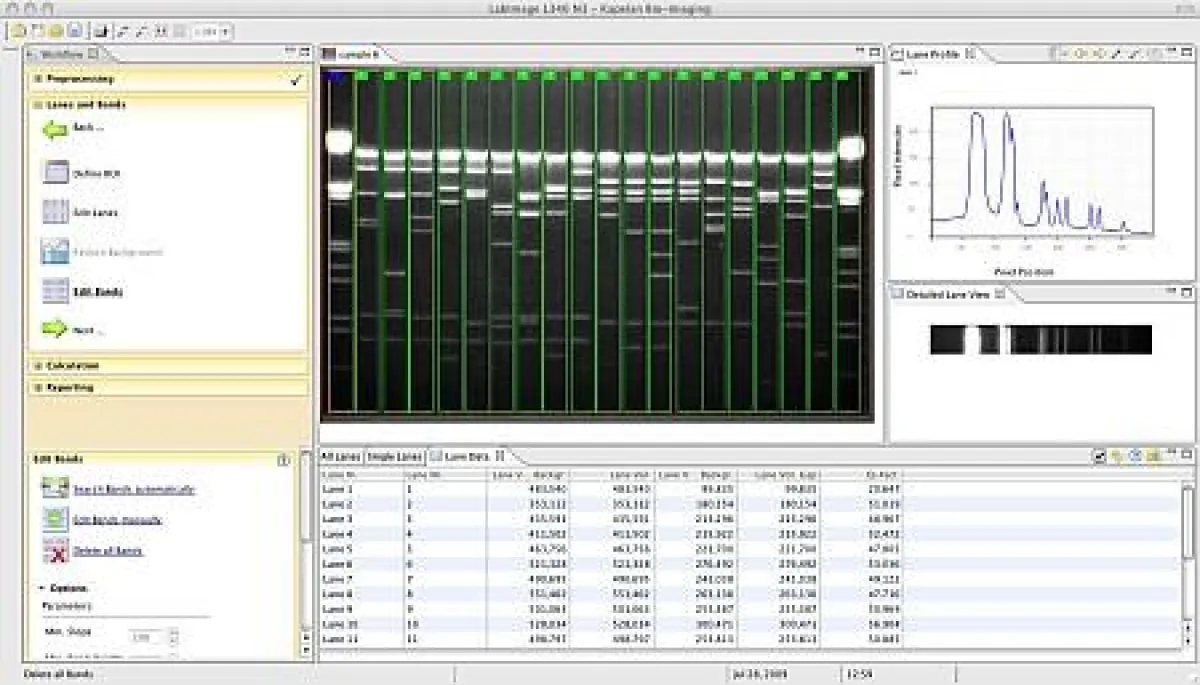The width and height of the screenshot is (1200, 685).
Task: Open the Edit Lanes step icon
Action: tap(55, 212)
